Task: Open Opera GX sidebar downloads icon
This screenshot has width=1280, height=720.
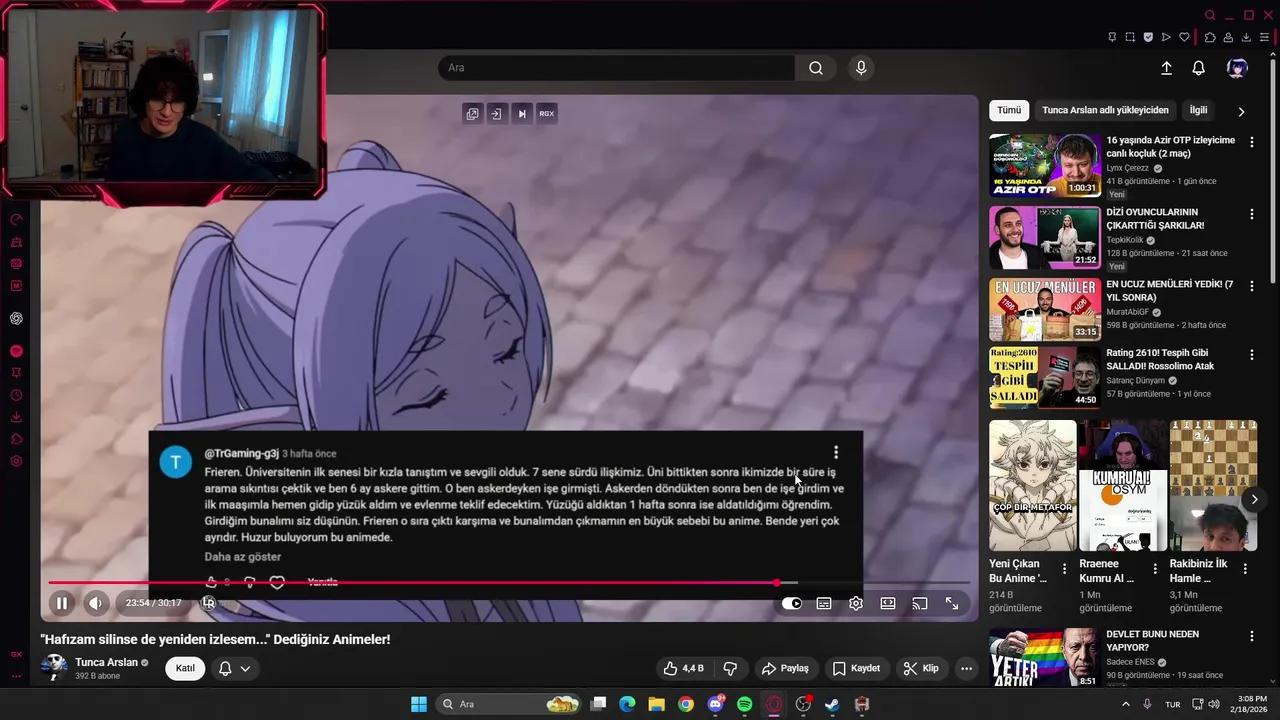Action: (x=16, y=417)
